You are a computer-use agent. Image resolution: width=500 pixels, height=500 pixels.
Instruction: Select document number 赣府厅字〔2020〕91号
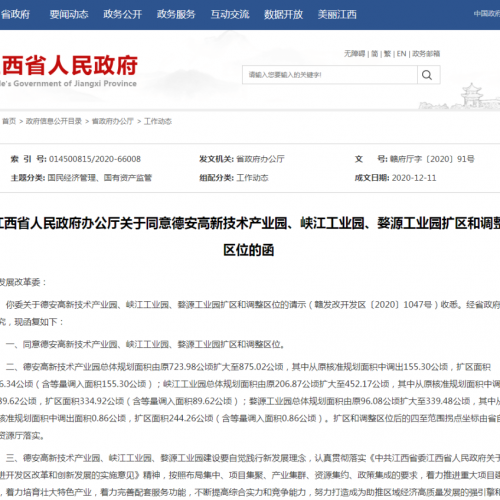pyautogui.click(x=432, y=159)
